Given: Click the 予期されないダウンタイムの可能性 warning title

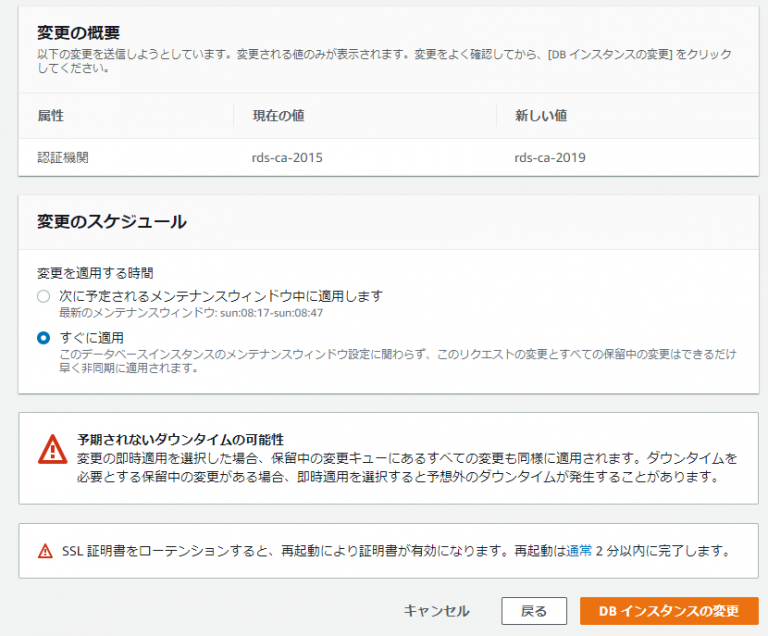Looking at the screenshot, I should [181, 439].
